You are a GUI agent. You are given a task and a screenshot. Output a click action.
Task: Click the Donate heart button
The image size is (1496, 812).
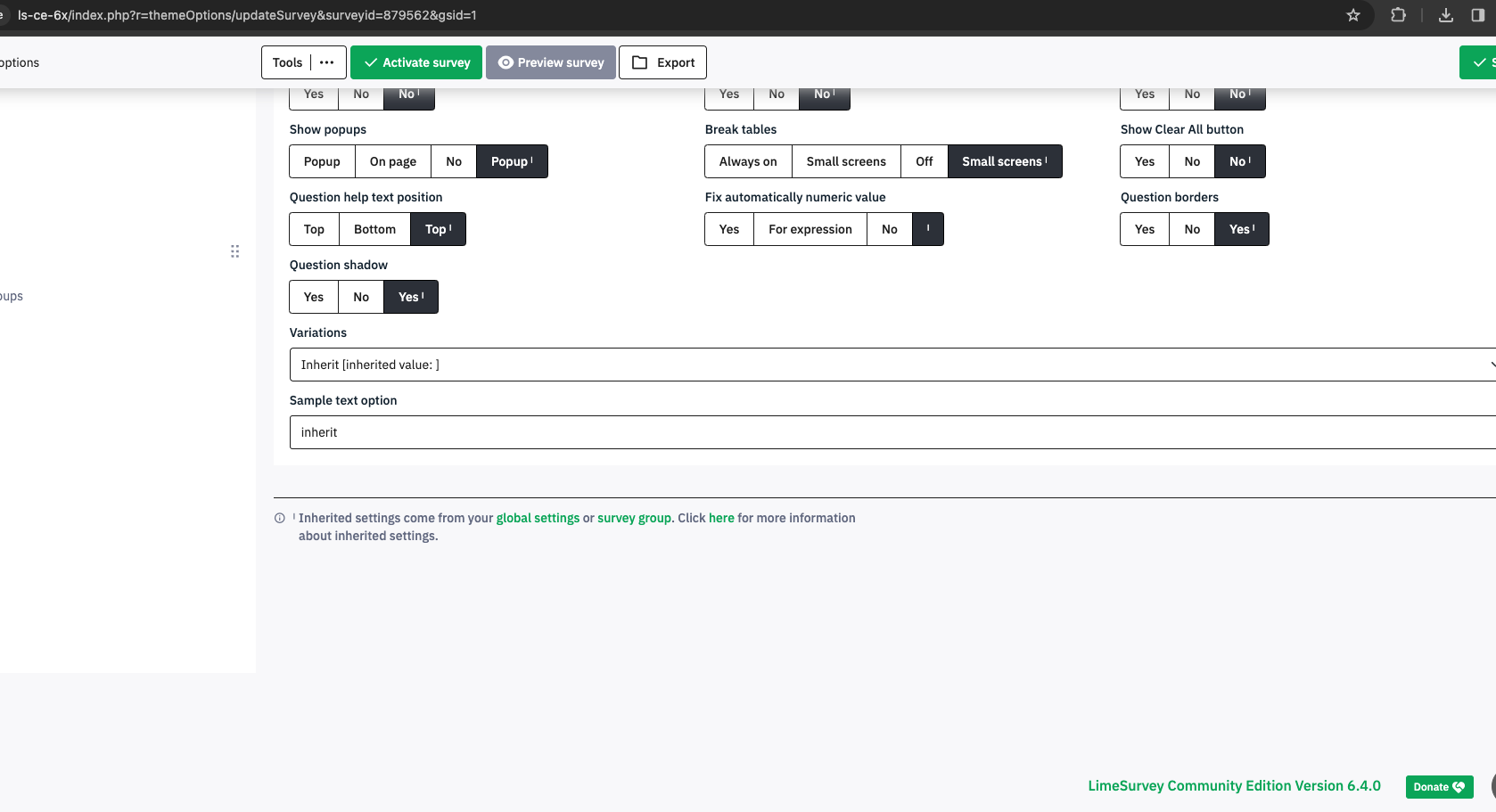(x=1439, y=787)
